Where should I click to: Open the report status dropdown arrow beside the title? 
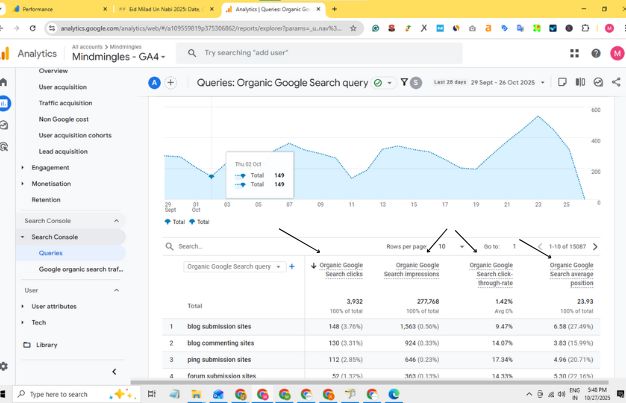click(x=389, y=83)
